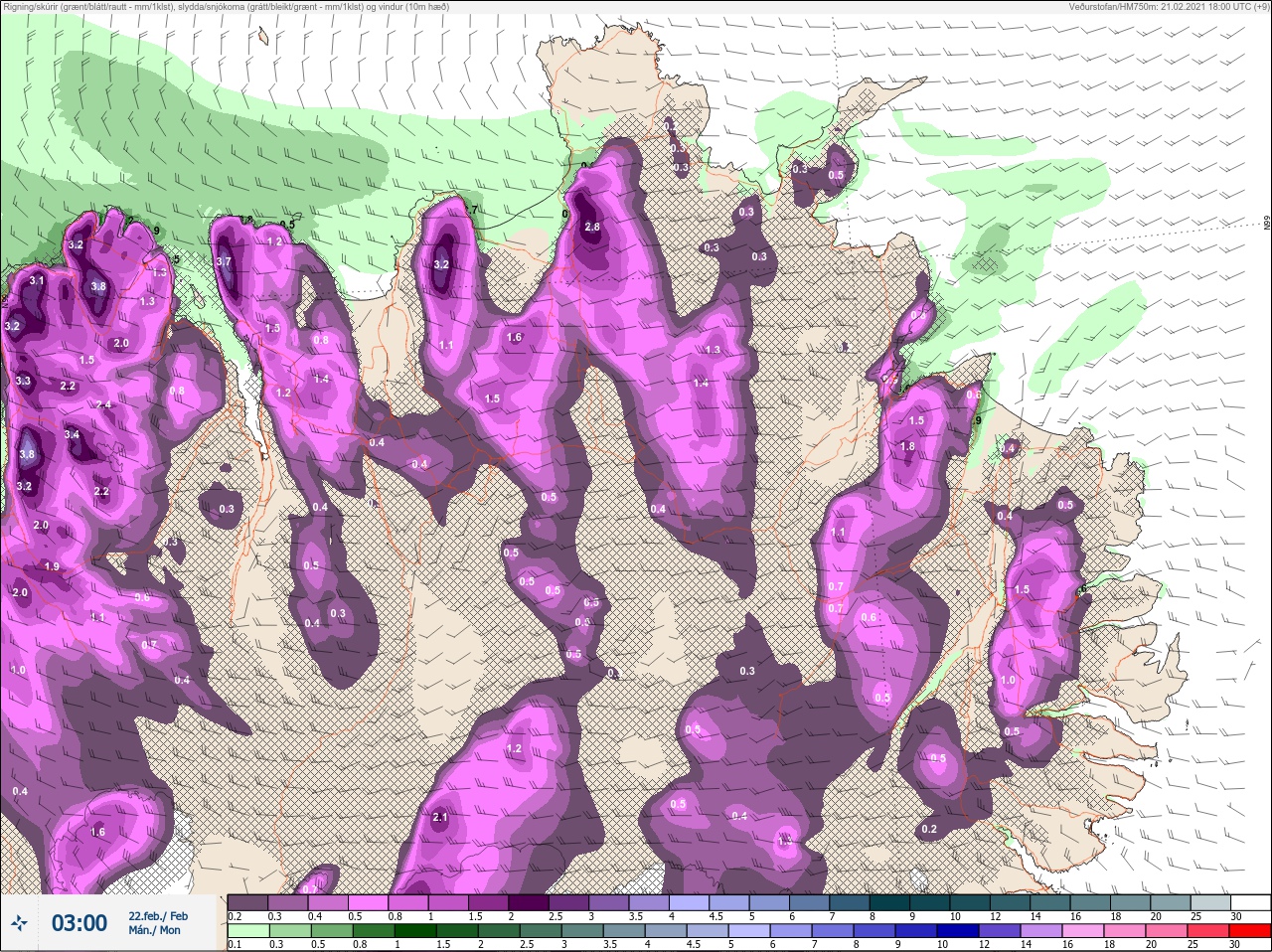
Task: Click the 3.3 precipitation value on map
Action: click(x=24, y=382)
